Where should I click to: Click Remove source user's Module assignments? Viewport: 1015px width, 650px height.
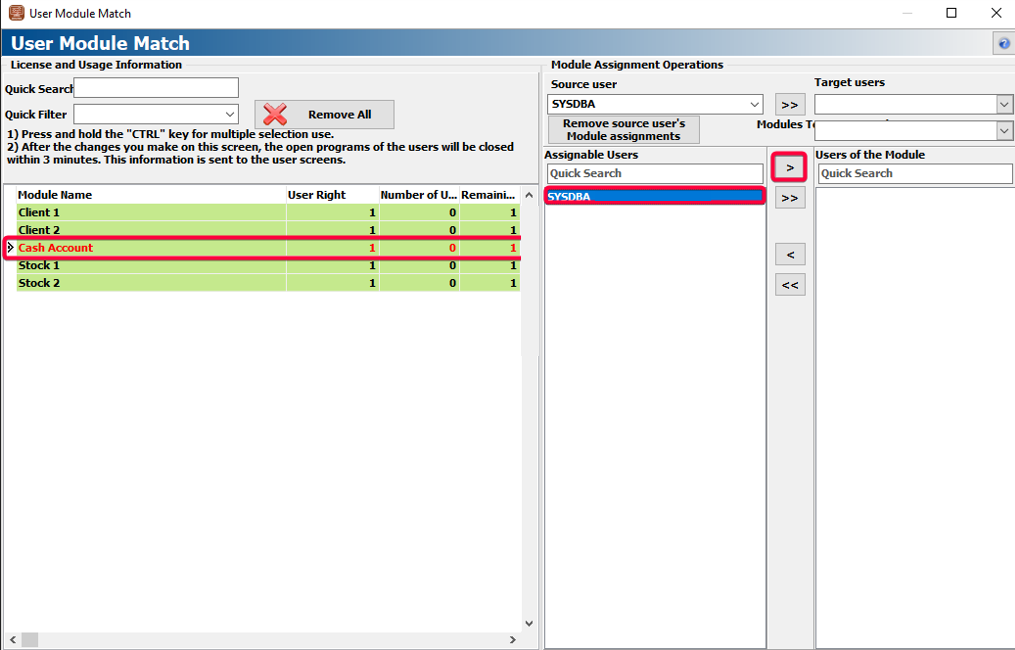point(623,130)
